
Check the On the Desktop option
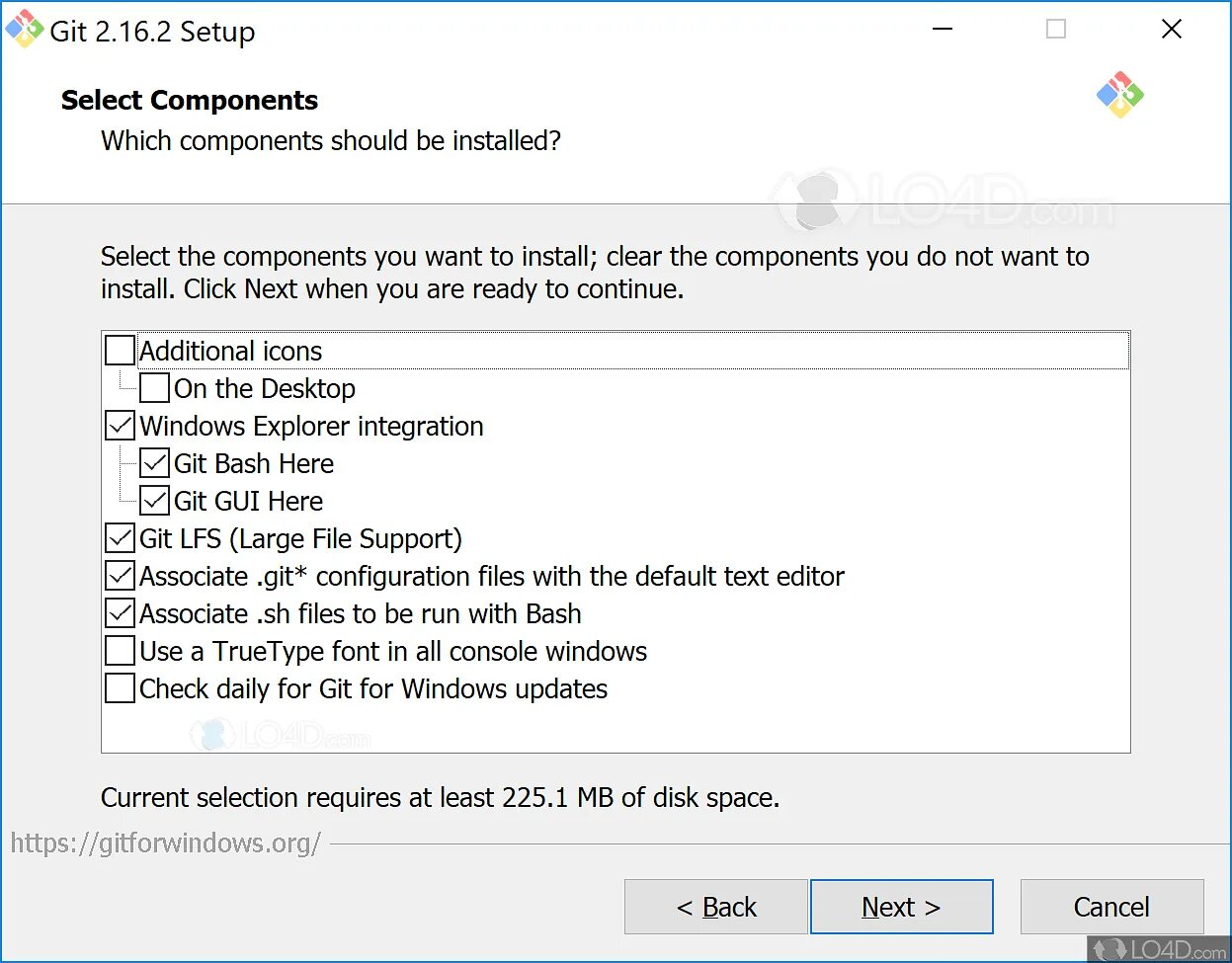pyautogui.click(x=155, y=388)
